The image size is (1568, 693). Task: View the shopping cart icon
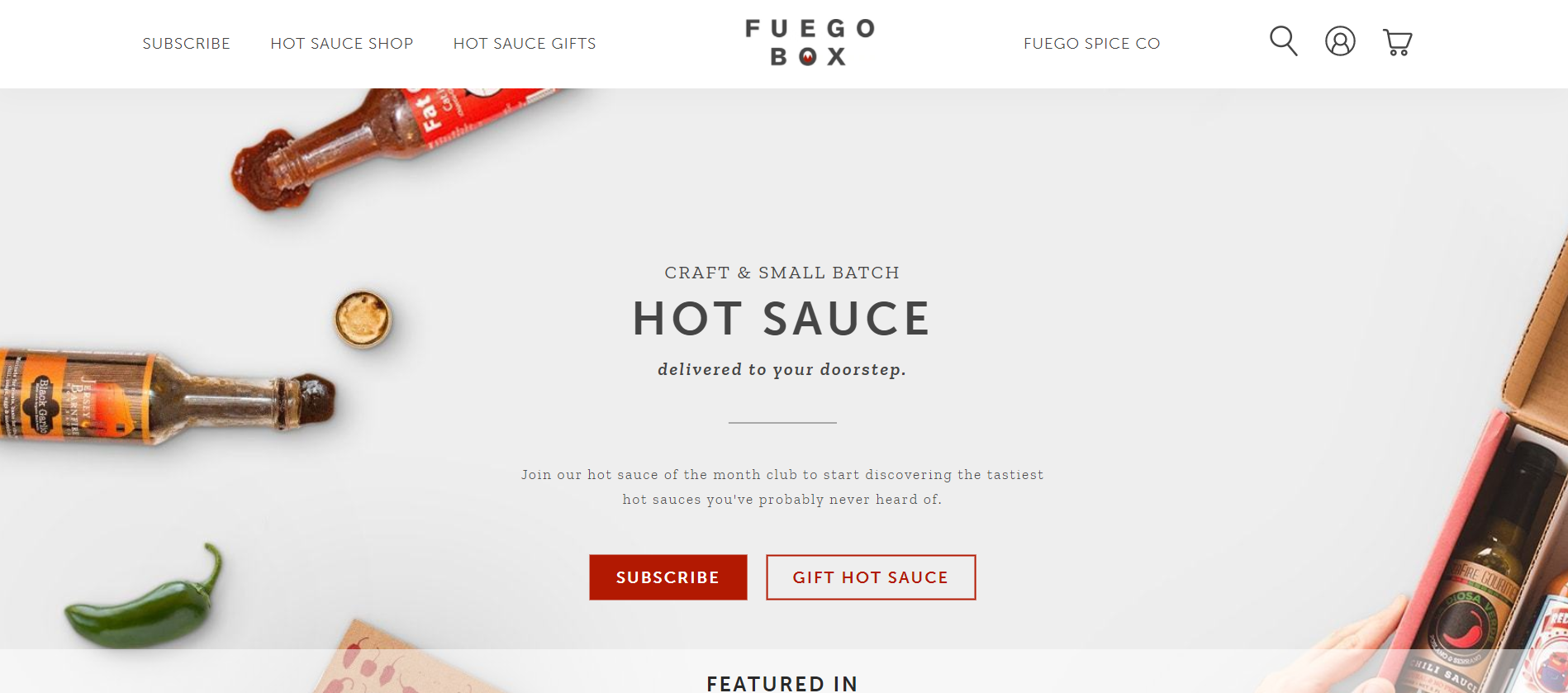1397,41
